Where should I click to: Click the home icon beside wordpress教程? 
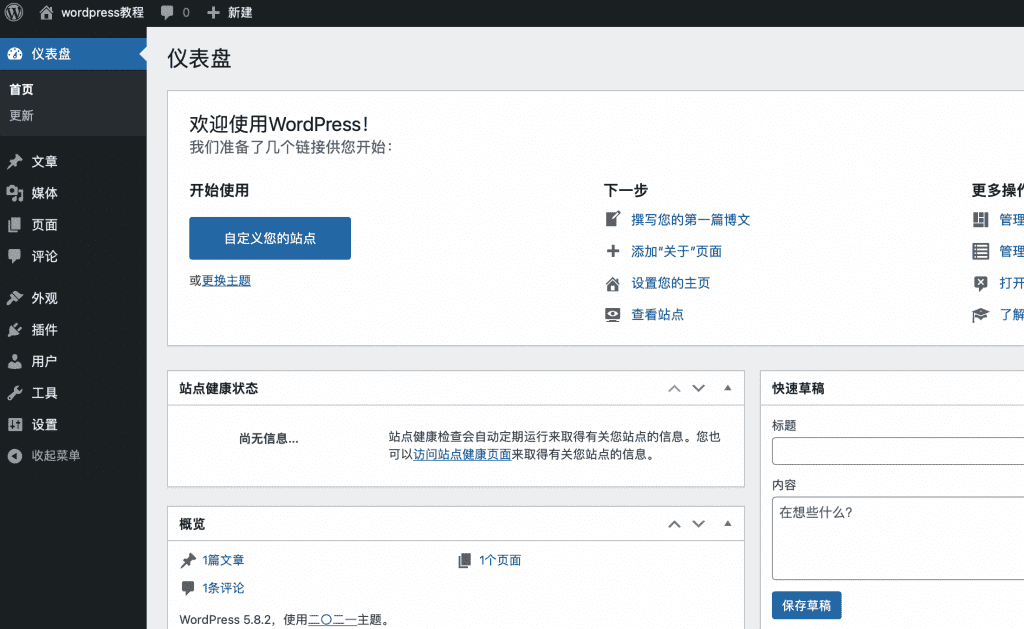[46, 12]
